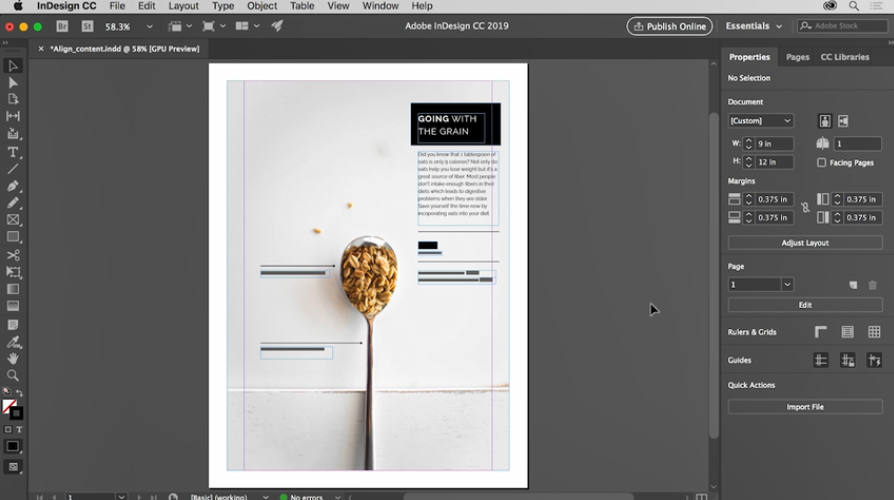Viewport: 894px width, 500px height.
Task: Open the Custom document preset dropdown
Action: click(x=760, y=120)
